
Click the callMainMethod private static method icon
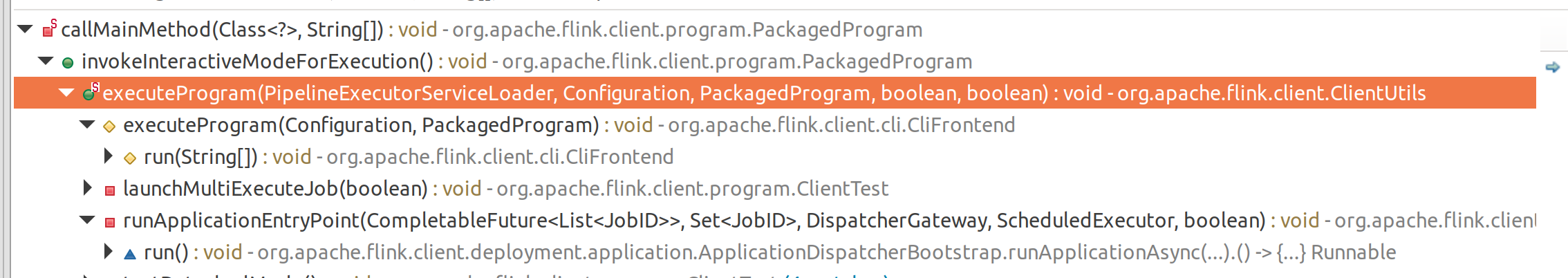[49, 29]
